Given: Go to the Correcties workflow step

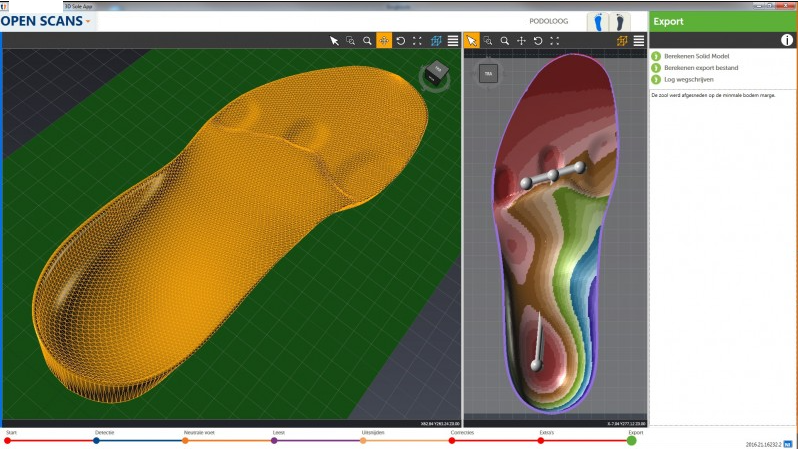Looking at the screenshot, I should tap(453, 440).
